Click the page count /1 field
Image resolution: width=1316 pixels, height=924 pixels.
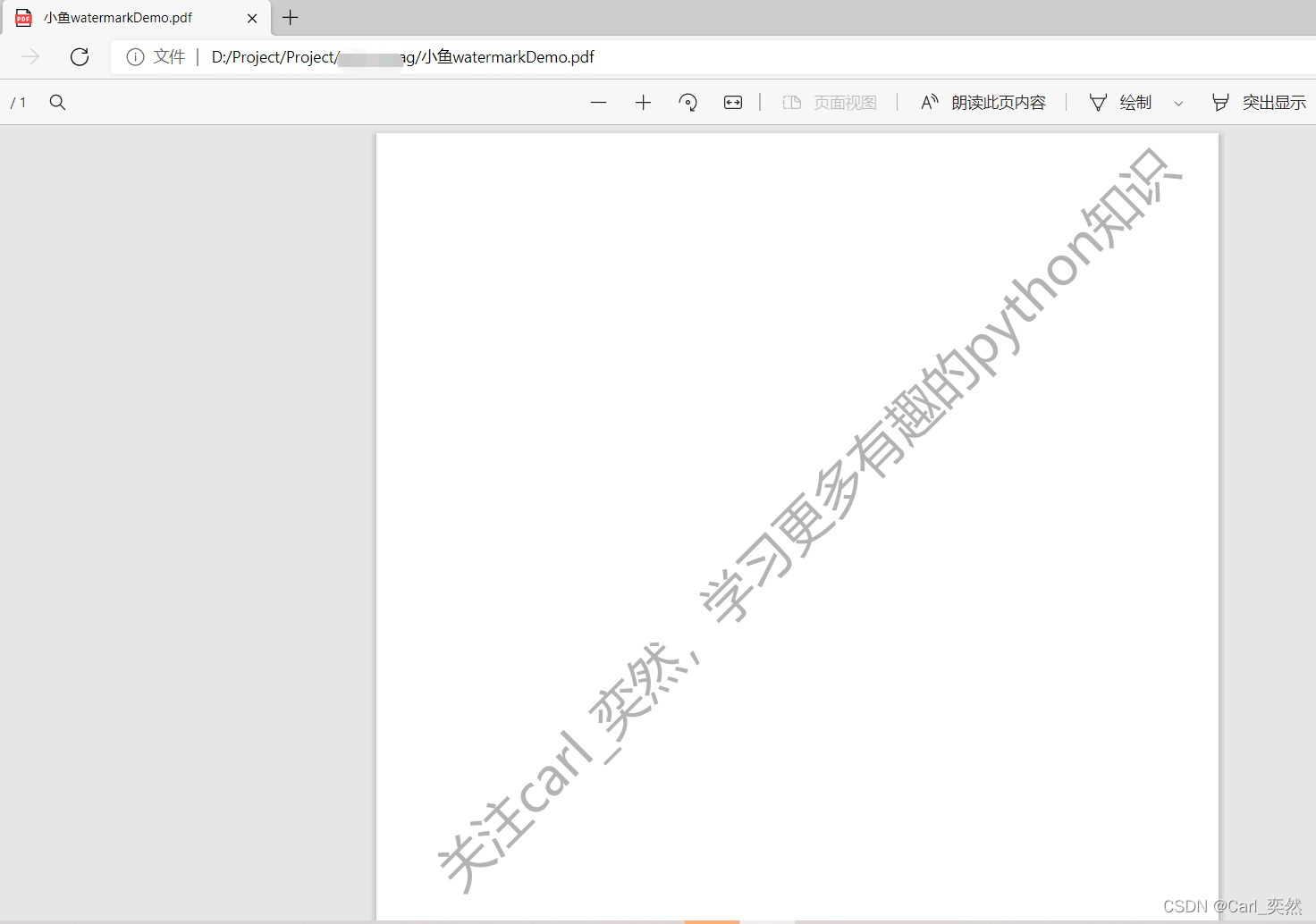point(18,103)
